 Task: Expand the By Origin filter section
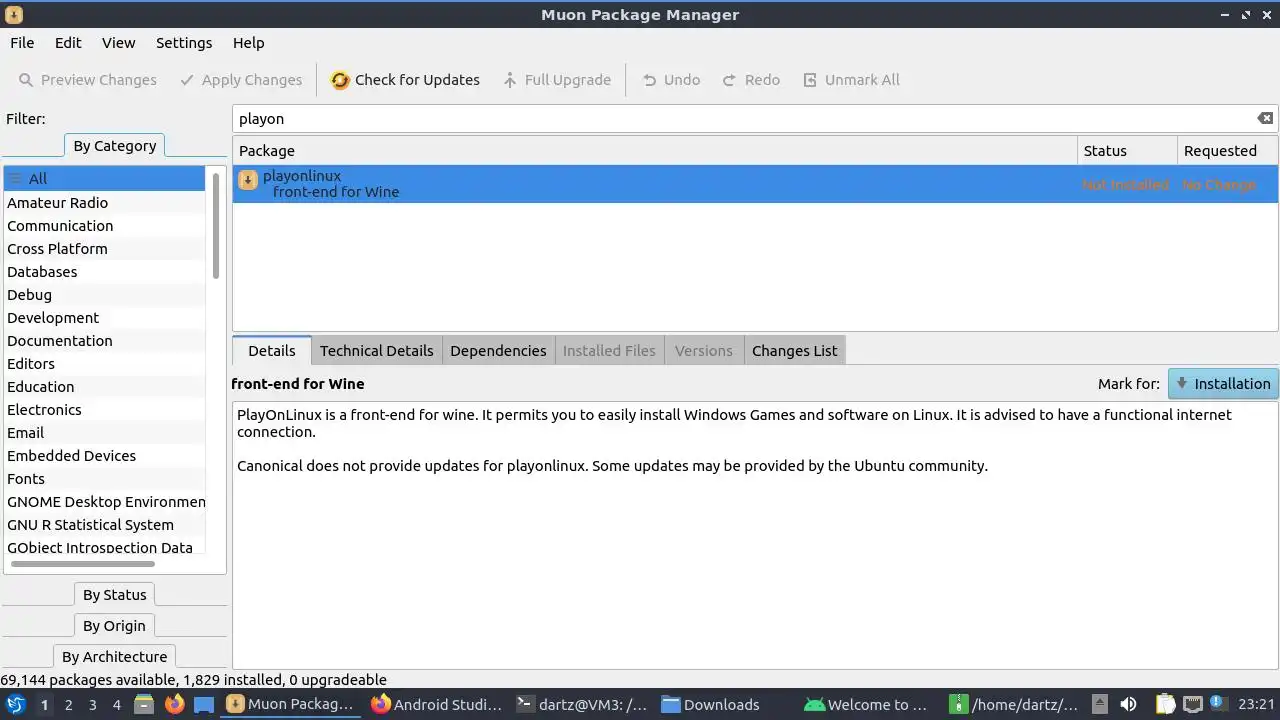114,625
